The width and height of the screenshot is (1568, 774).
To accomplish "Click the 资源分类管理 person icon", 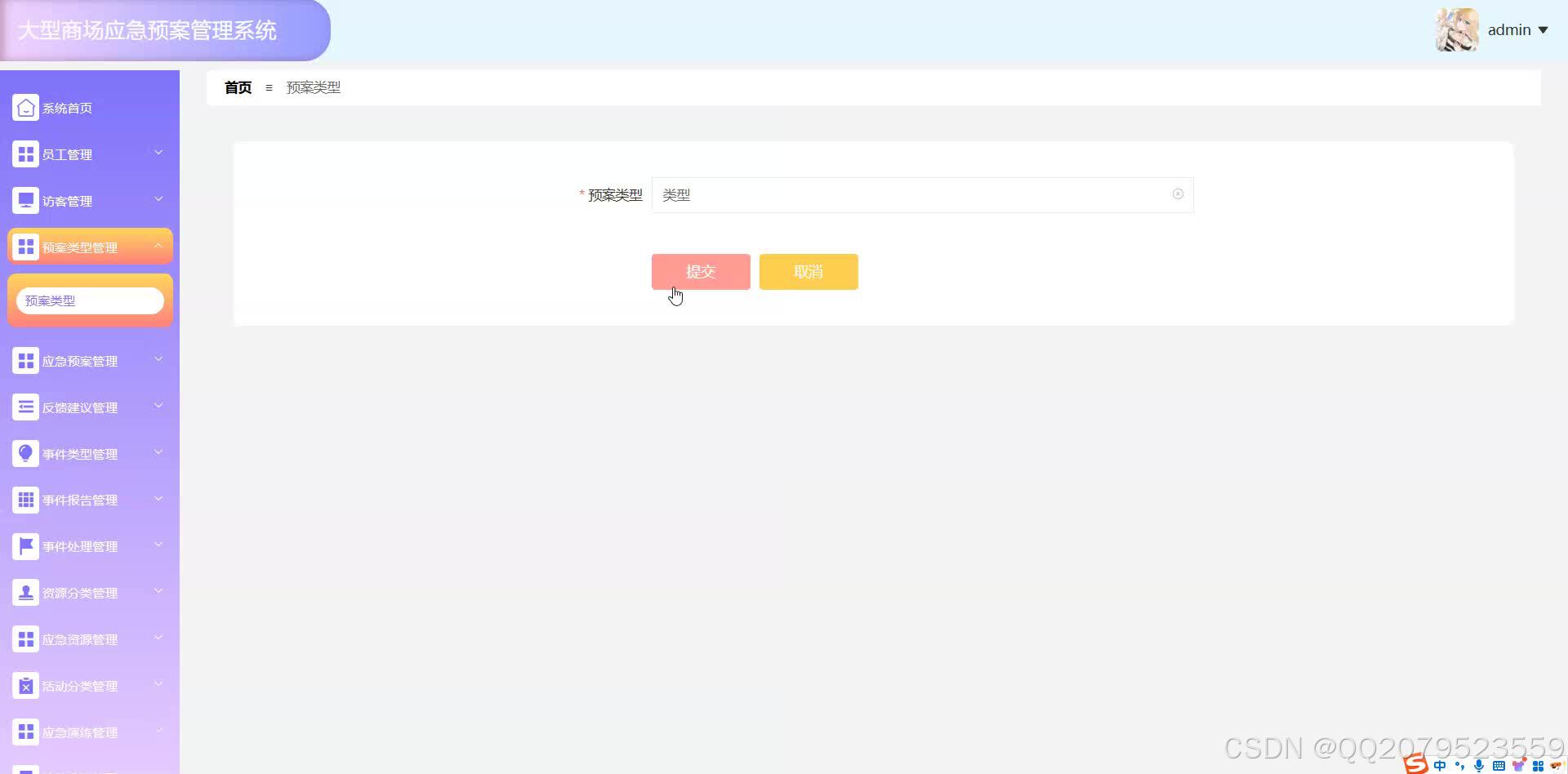I will 25,593.
